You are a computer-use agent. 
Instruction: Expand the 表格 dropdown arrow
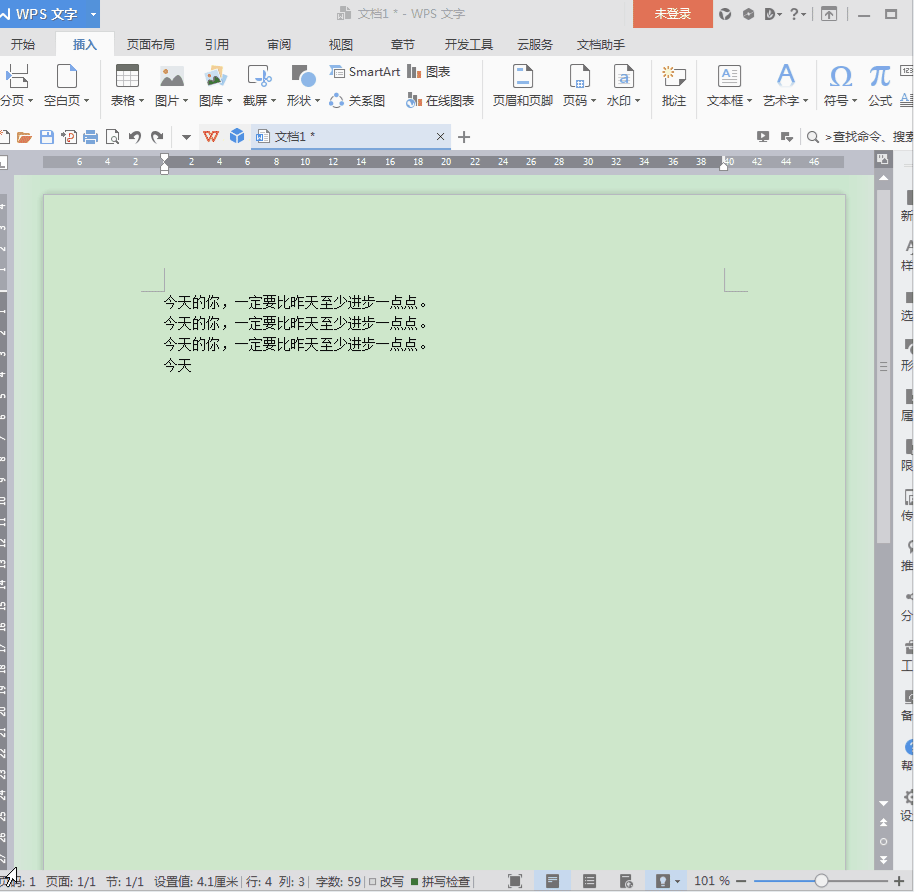tap(141, 101)
